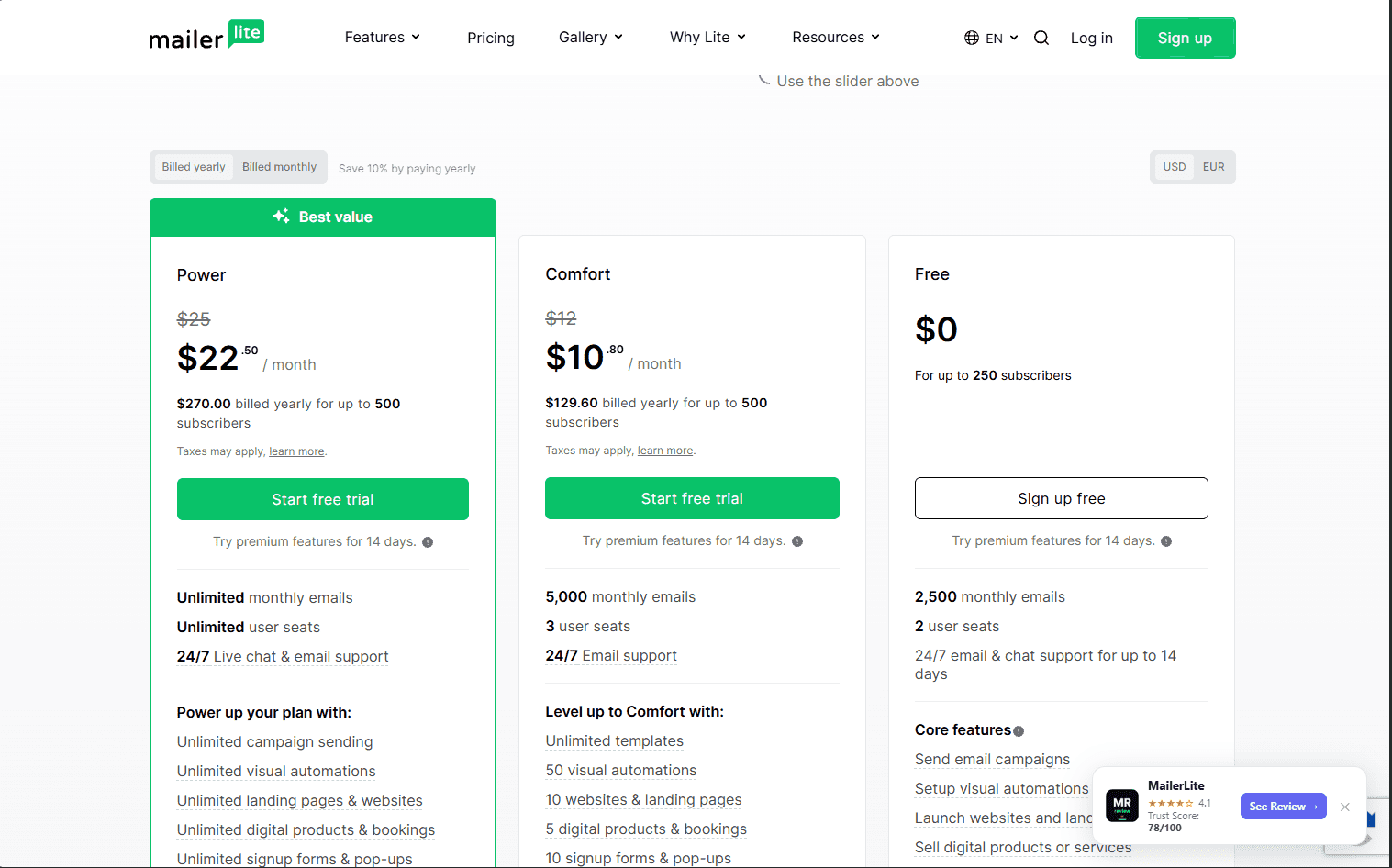
Task: Click Comfort plan title
Action: pyautogui.click(x=578, y=274)
